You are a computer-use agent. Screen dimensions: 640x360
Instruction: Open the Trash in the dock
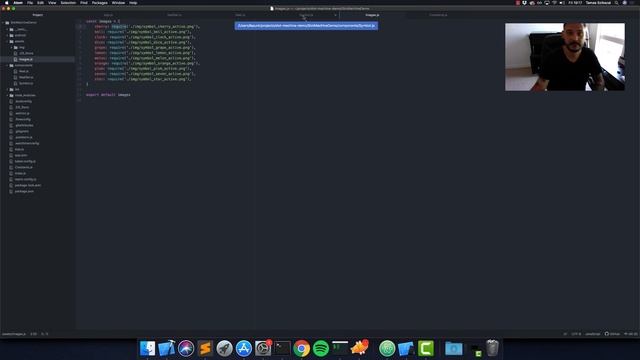click(x=492, y=348)
